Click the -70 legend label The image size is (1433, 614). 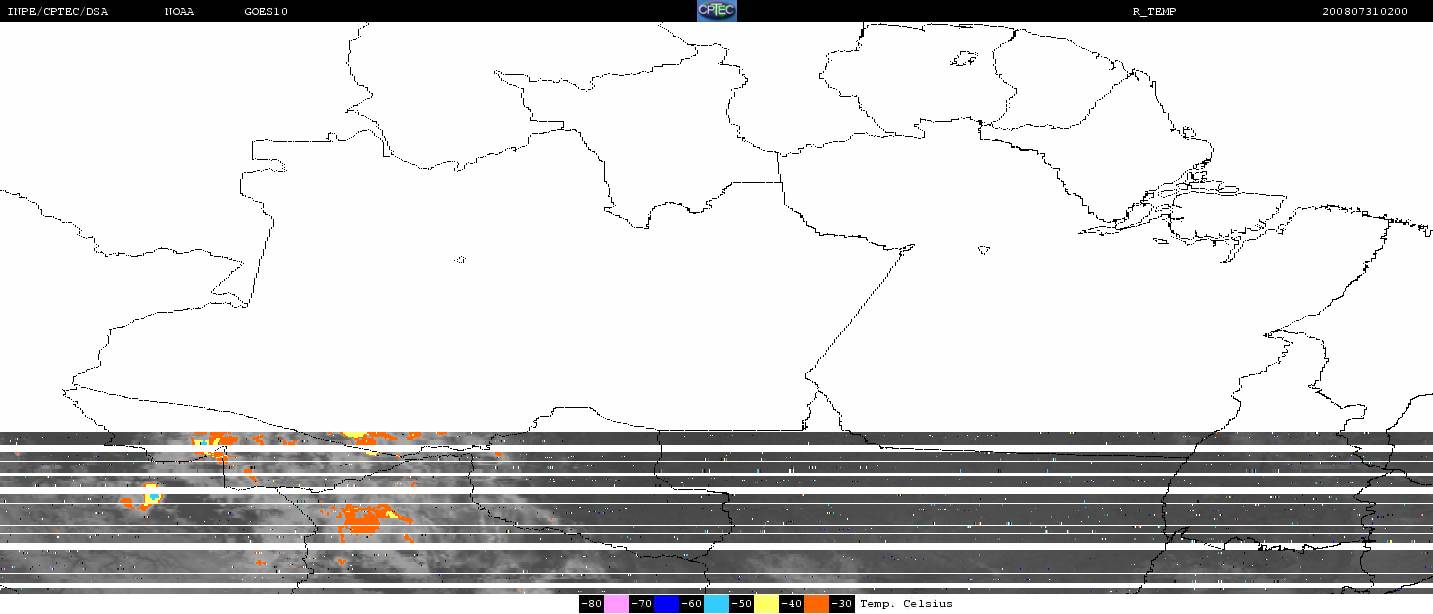pos(641,604)
